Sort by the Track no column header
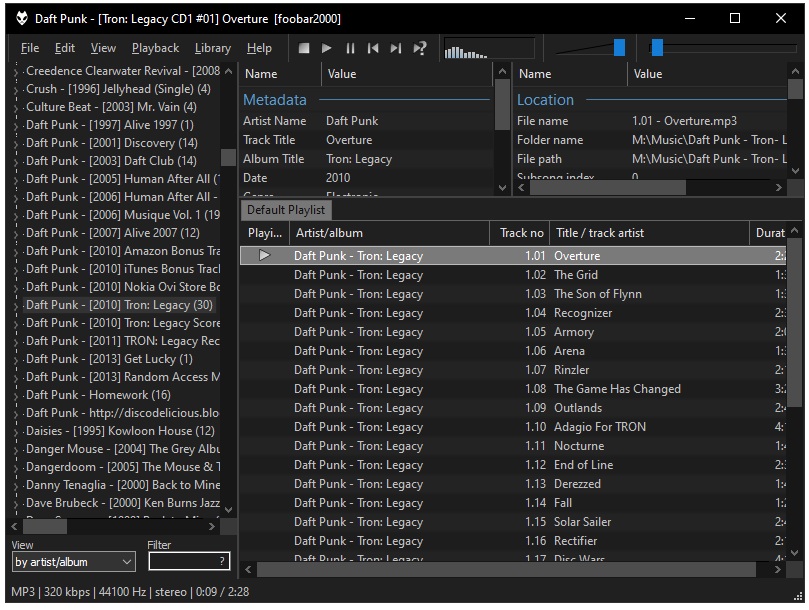Viewport: 809px width, 610px height. pyautogui.click(x=521, y=233)
